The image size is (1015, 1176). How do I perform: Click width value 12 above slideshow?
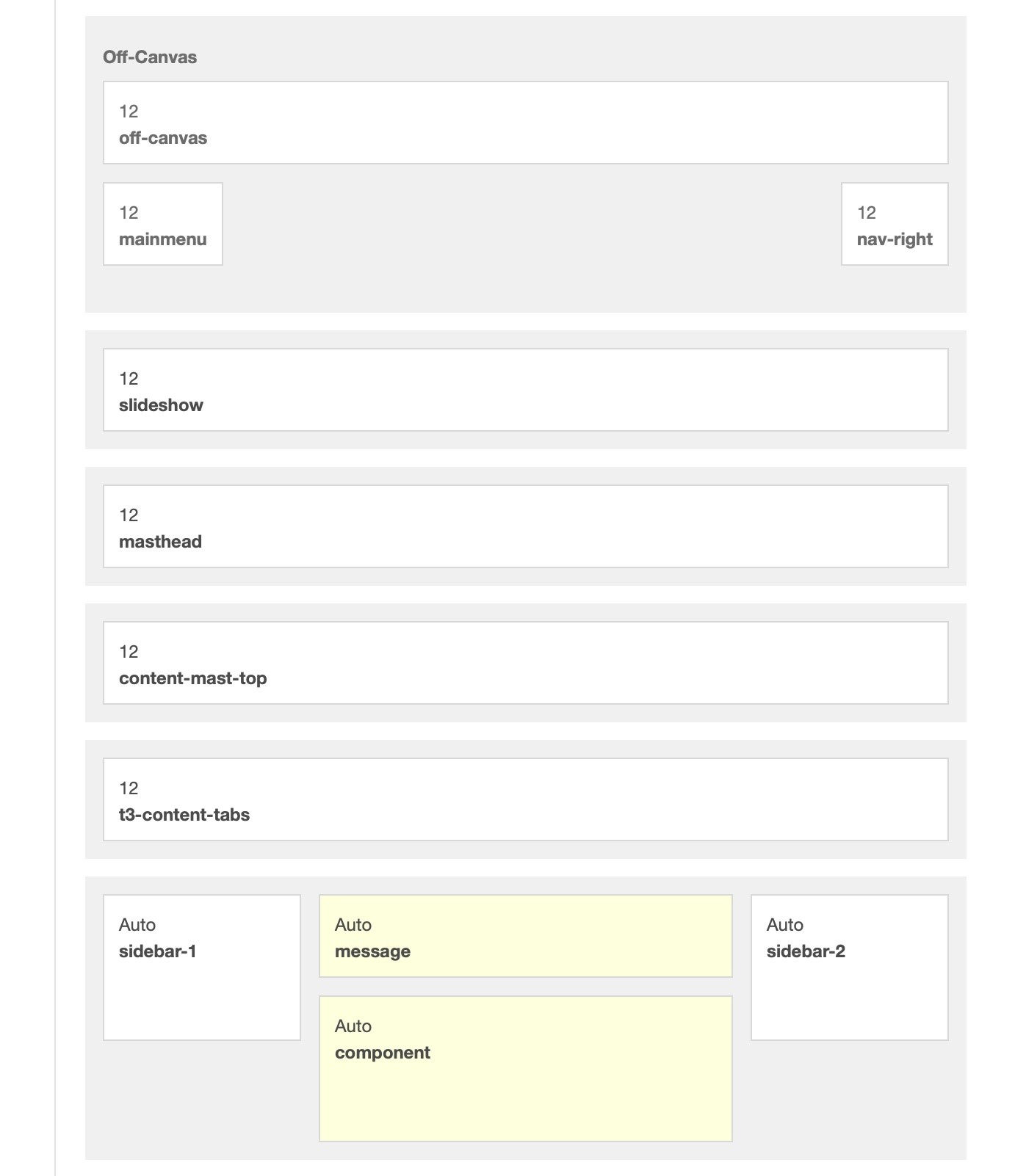click(x=129, y=379)
